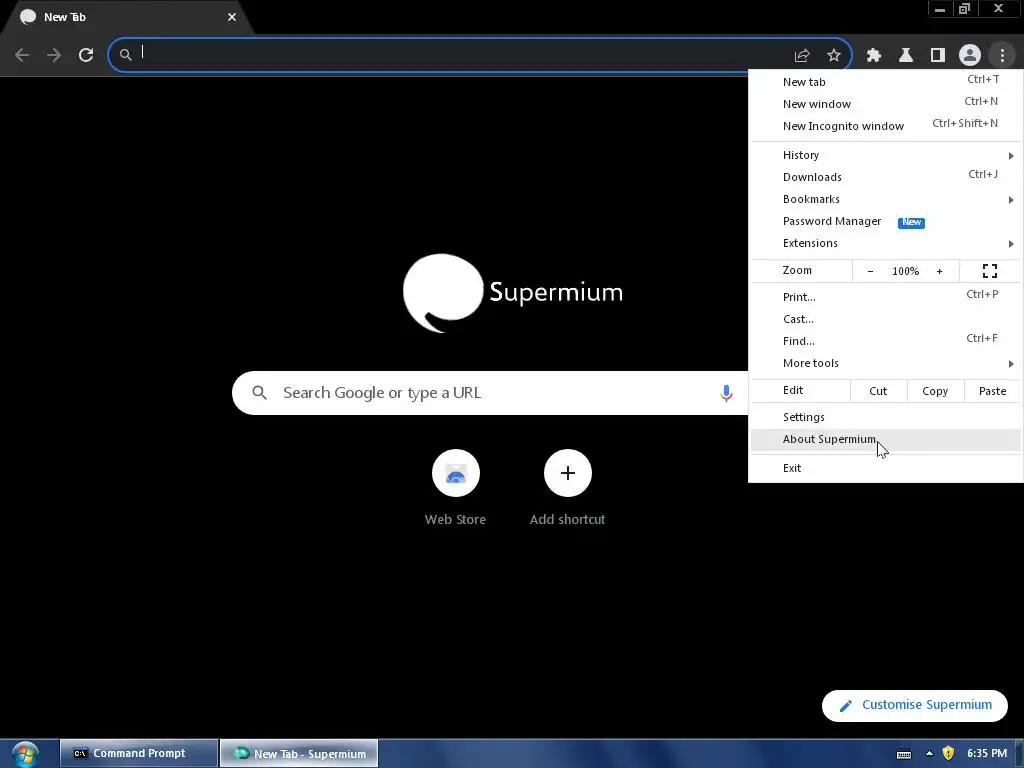The height and width of the screenshot is (768, 1024).
Task: Click the Customise Supermium button
Action: (x=914, y=705)
